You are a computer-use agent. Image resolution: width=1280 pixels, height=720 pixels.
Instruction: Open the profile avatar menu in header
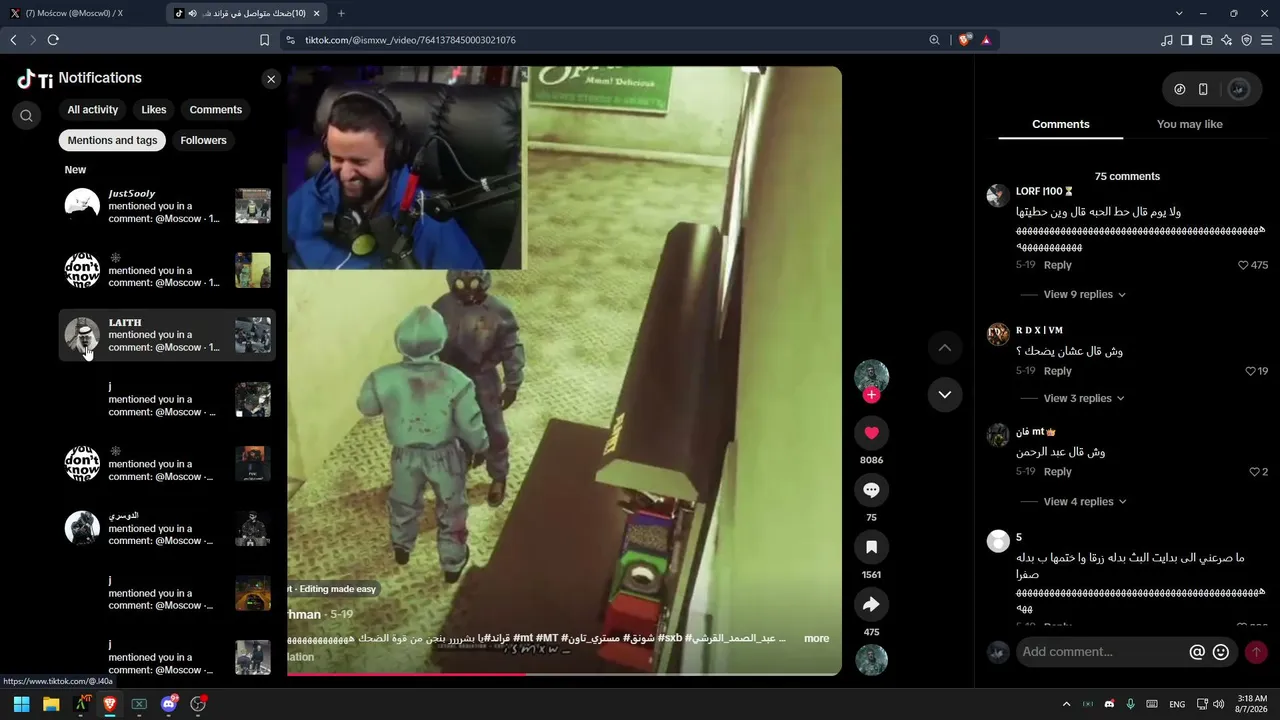[1238, 89]
